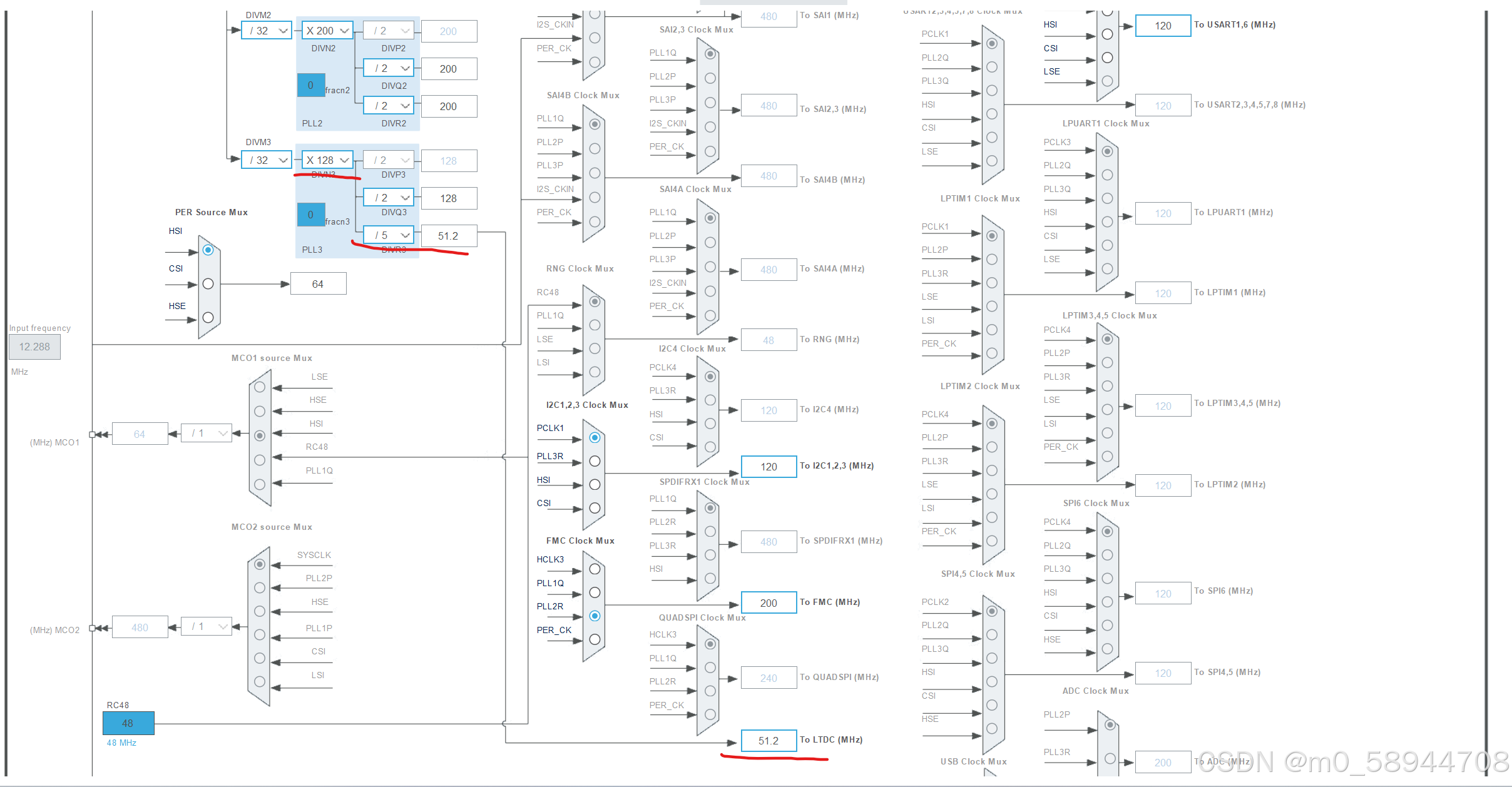
Task: Click the To USART1,6 120 frequency box
Action: tap(1163, 26)
